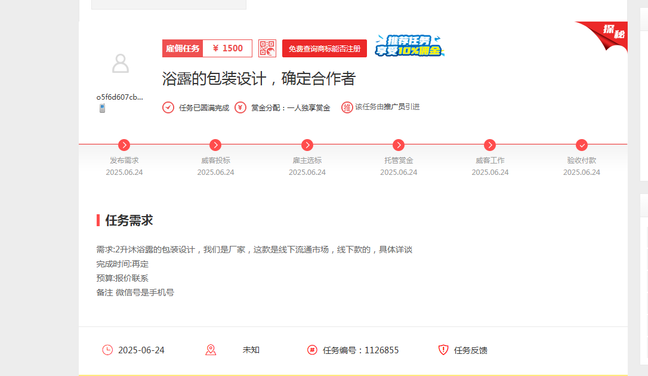The height and width of the screenshot is (376, 648).
Task: Click the 完成时间:再定 line
Action: [x=122, y=264]
